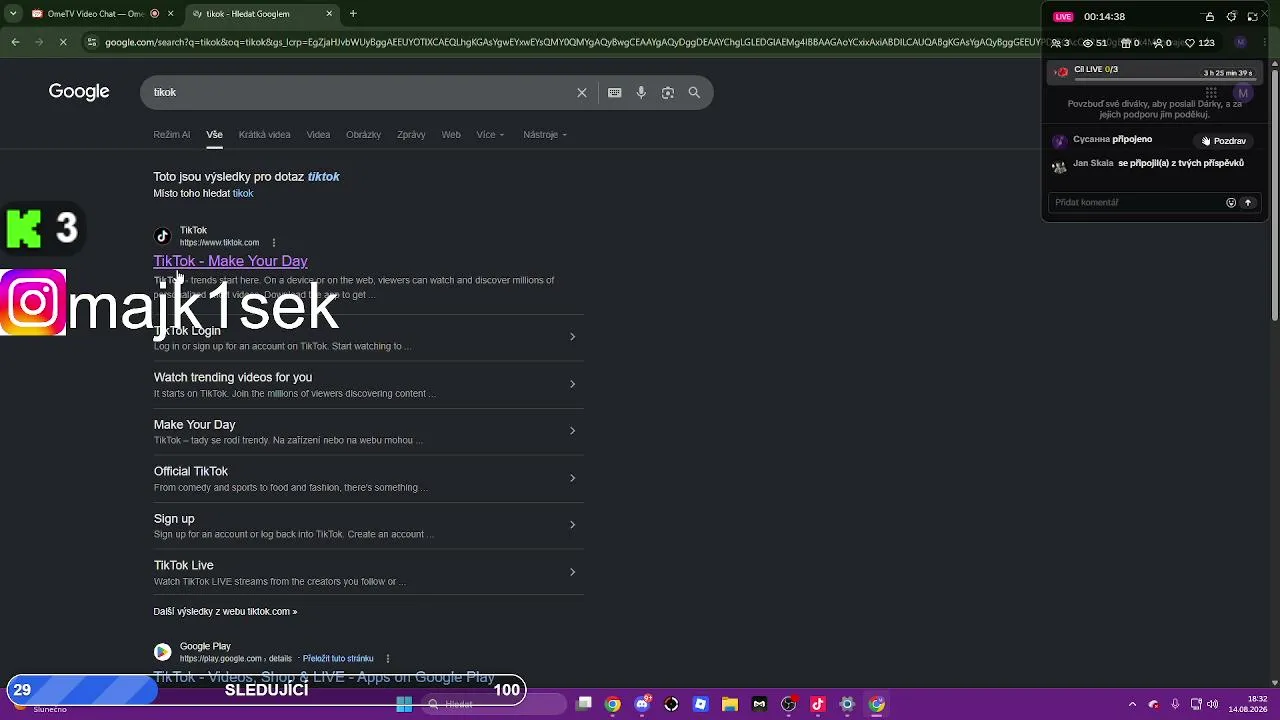The image size is (1280, 720).
Task: Click the TikTok favicon in first result
Action: [163, 236]
